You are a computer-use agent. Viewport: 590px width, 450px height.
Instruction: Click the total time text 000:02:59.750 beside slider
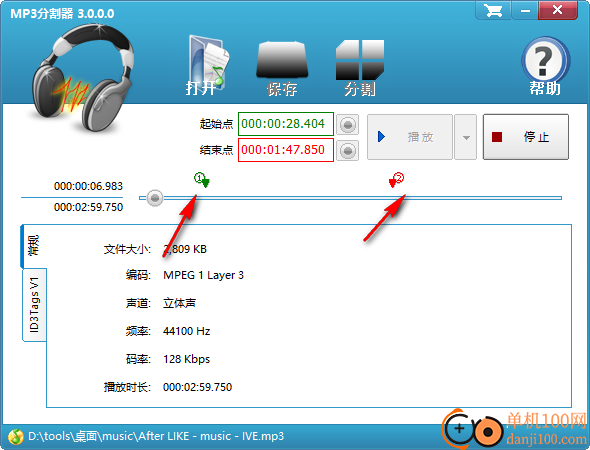(88, 207)
